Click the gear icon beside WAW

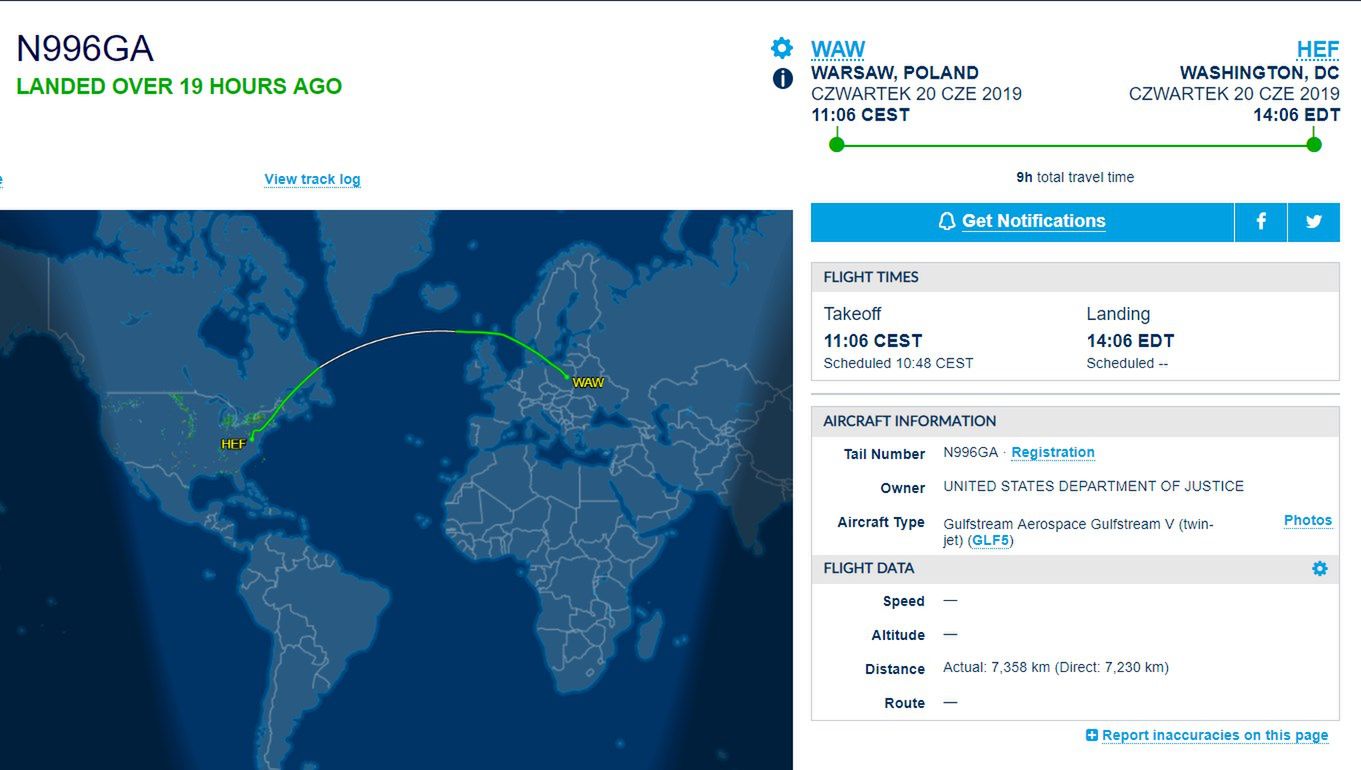[781, 48]
